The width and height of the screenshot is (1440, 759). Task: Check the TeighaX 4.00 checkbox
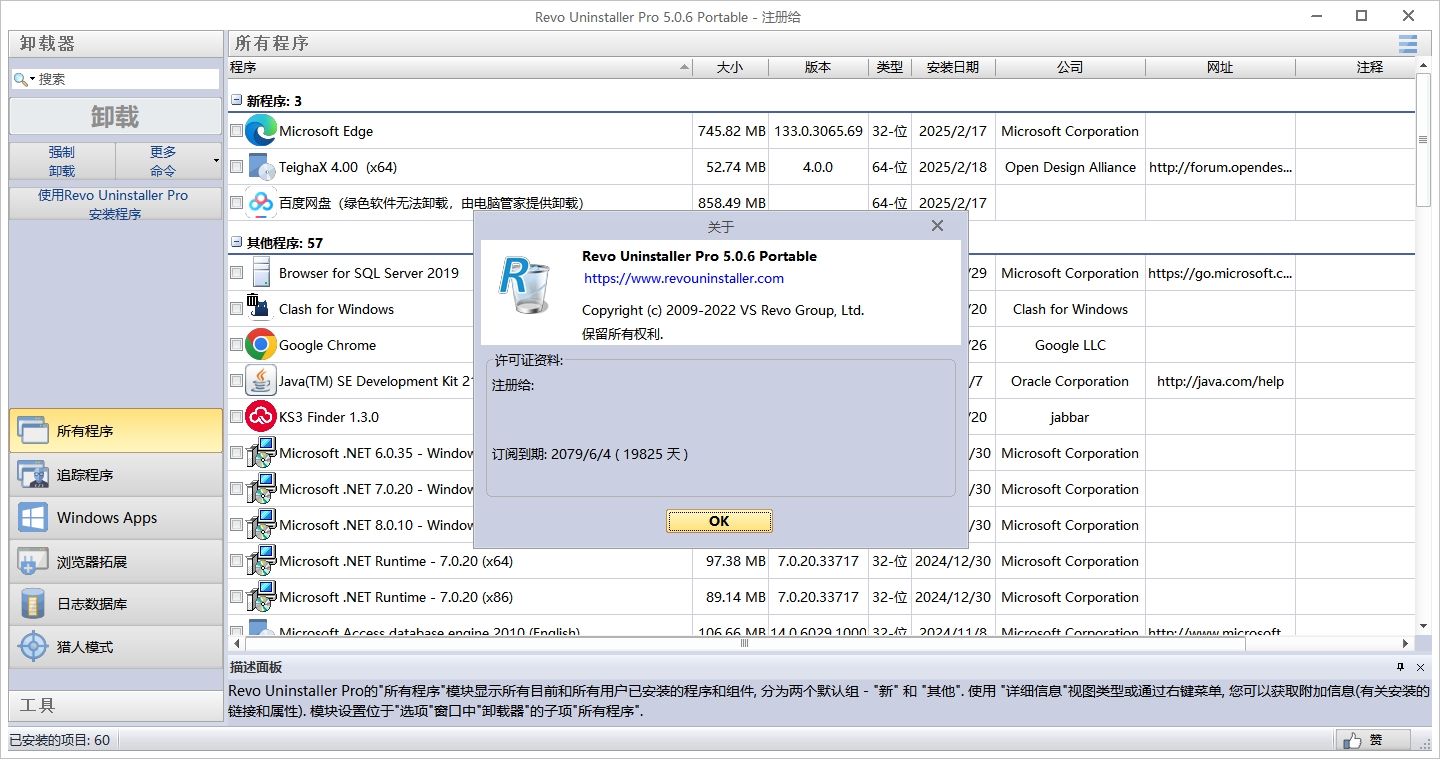(236, 167)
